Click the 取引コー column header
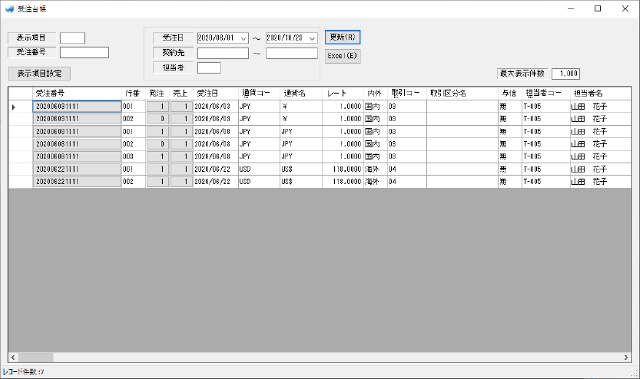Viewport: 640px width, 379px height. pos(407,93)
